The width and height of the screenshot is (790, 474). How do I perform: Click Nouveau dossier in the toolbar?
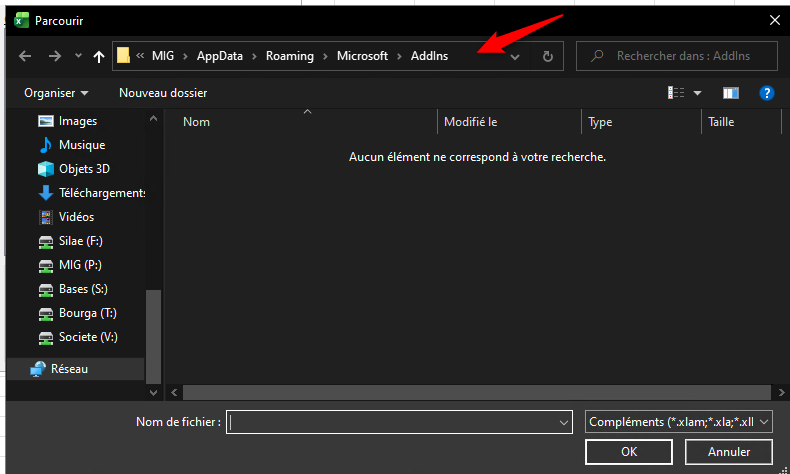[163, 93]
